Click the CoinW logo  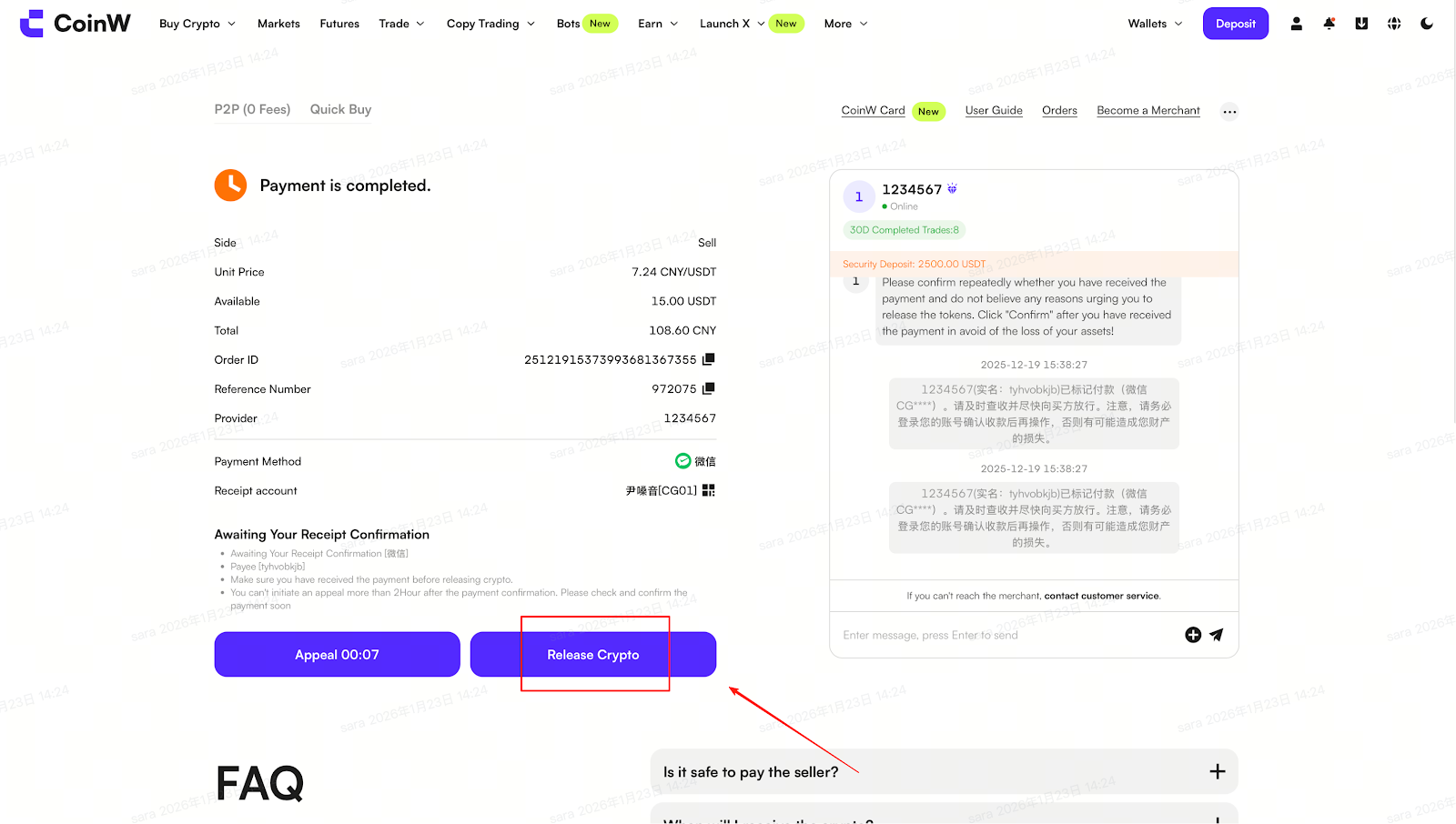76,24
